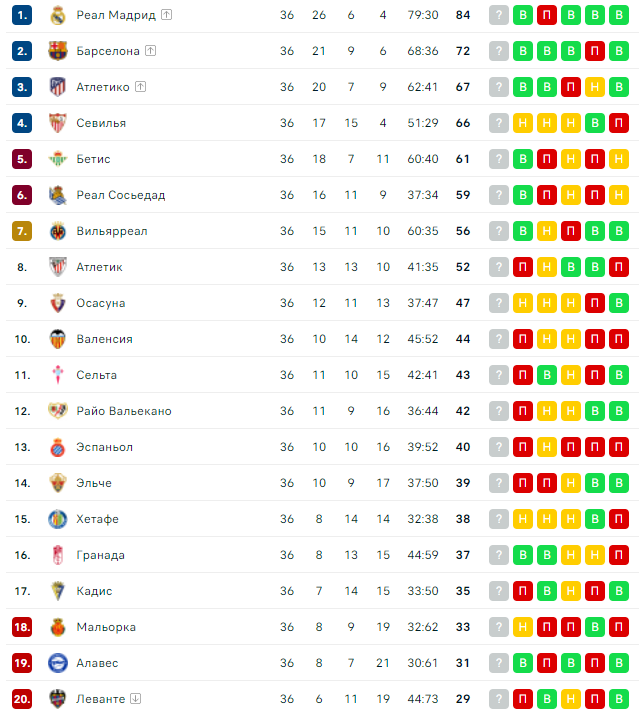Click the grey upcoming-match badge for Барселона

click(499, 51)
